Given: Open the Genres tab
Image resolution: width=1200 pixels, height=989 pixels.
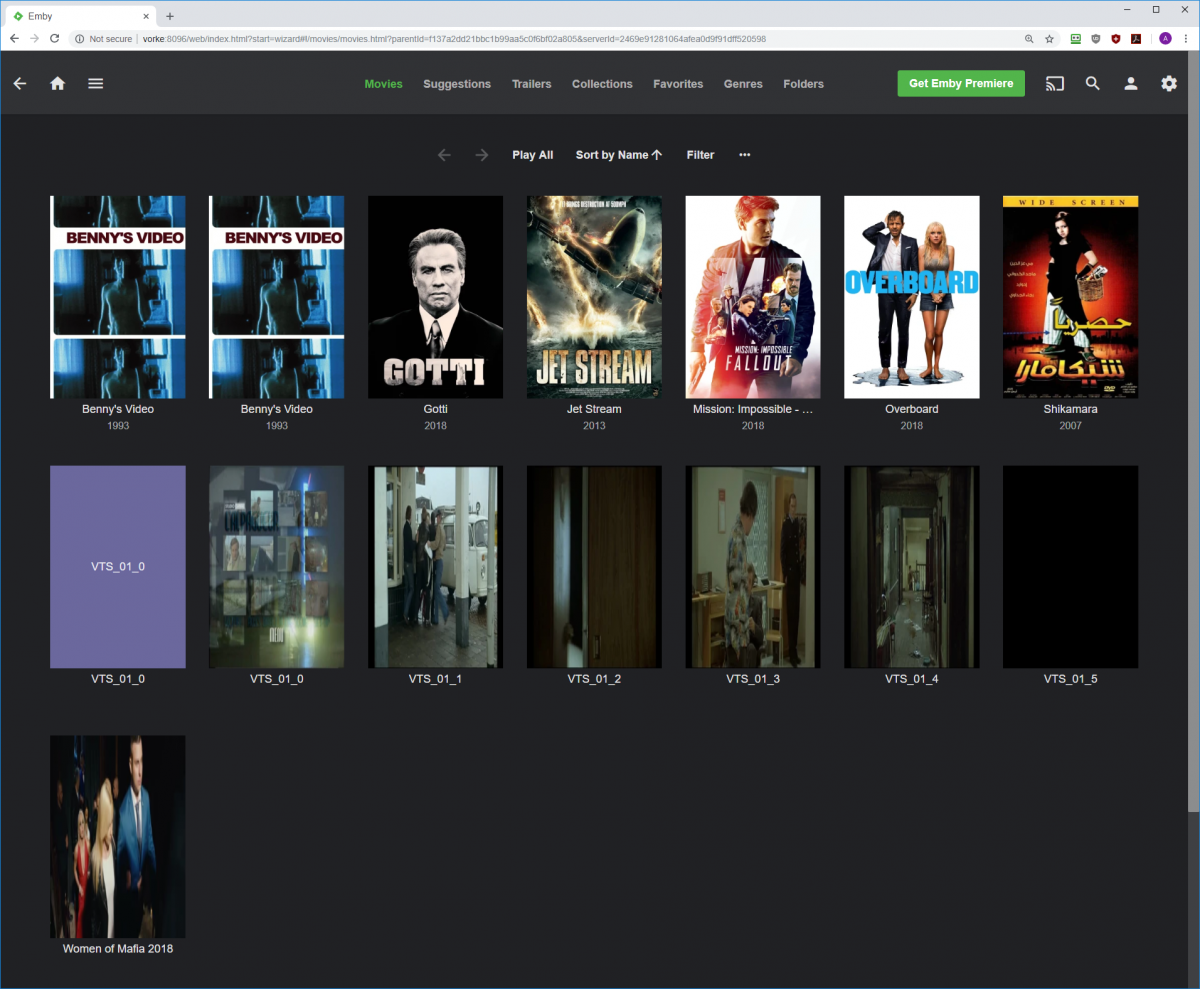Looking at the screenshot, I should pyautogui.click(x=743, y=84).
